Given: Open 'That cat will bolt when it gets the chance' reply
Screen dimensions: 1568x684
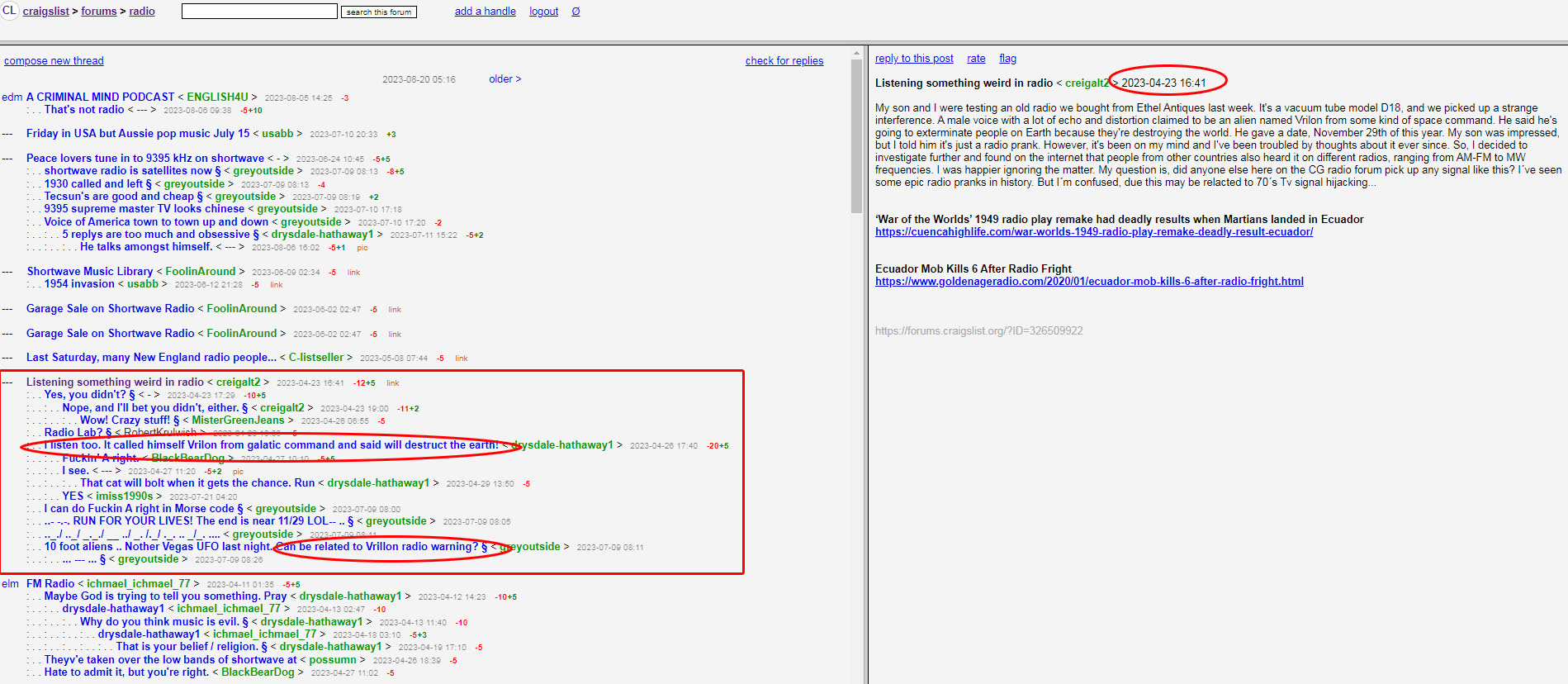Looking at the screenshot, I should click(x=197, y=483).
